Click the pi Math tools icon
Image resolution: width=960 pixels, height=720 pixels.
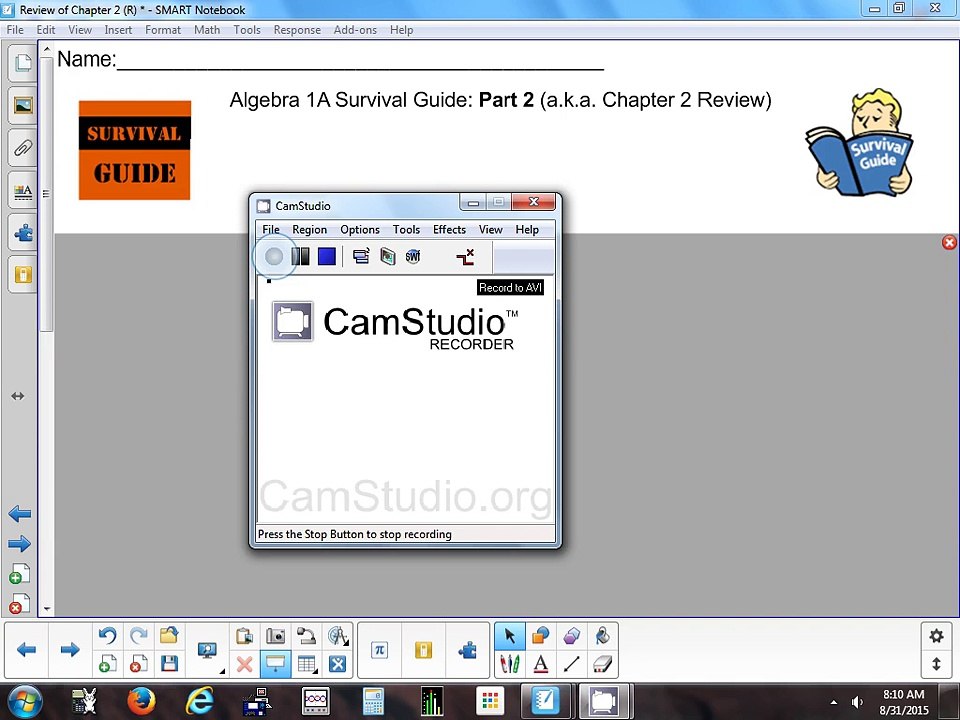pyautogui.click(x=380, y=650)
